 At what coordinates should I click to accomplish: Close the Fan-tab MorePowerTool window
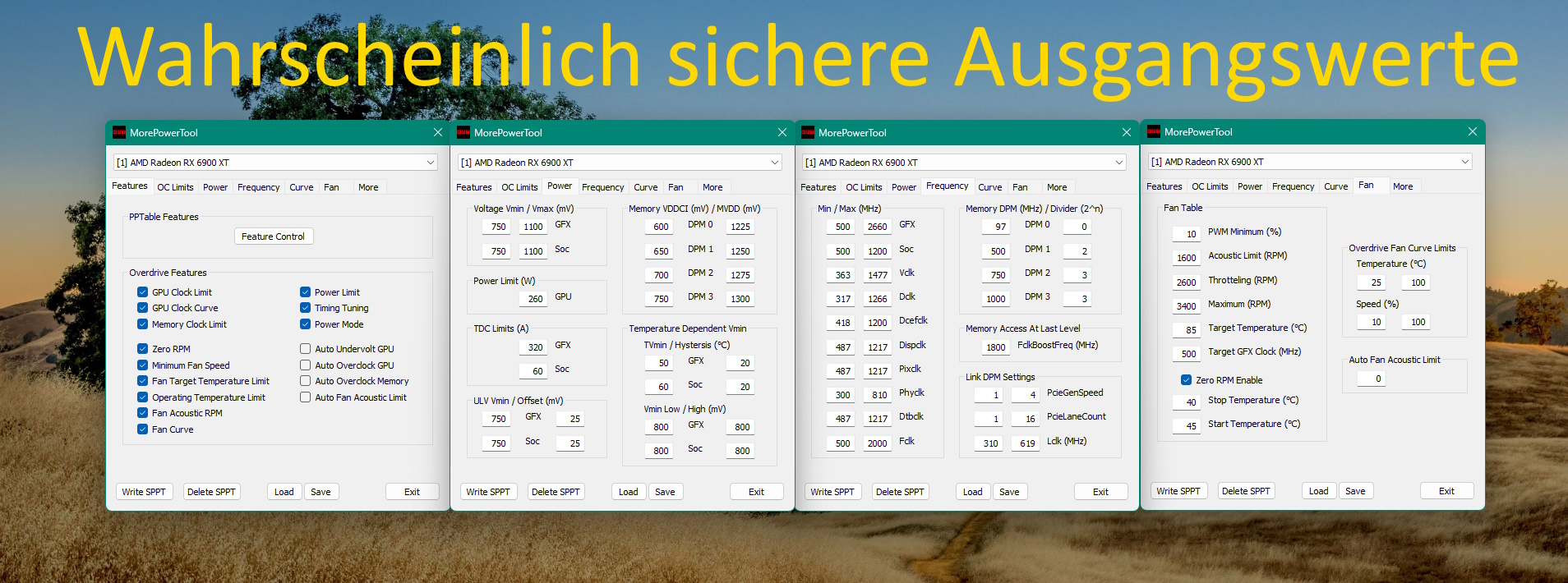tap(1473, 131)
